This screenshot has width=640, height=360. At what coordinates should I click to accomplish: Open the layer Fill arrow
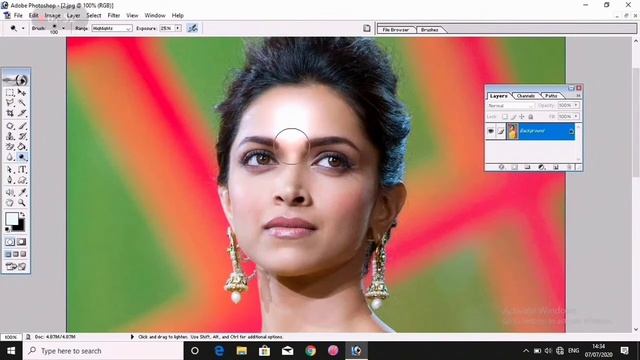click(576, 117)
